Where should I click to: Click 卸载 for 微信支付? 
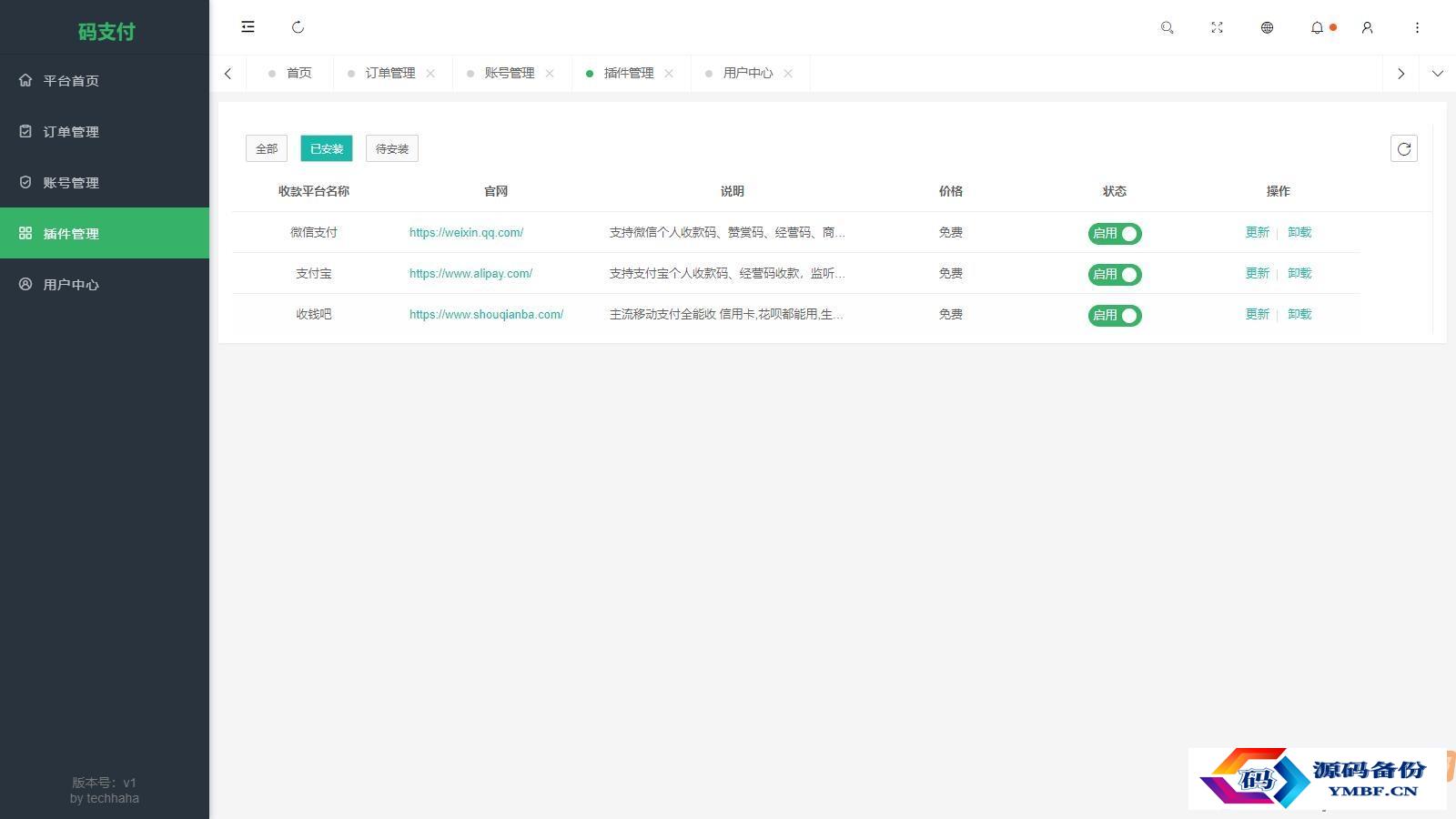pos(1299,232)
